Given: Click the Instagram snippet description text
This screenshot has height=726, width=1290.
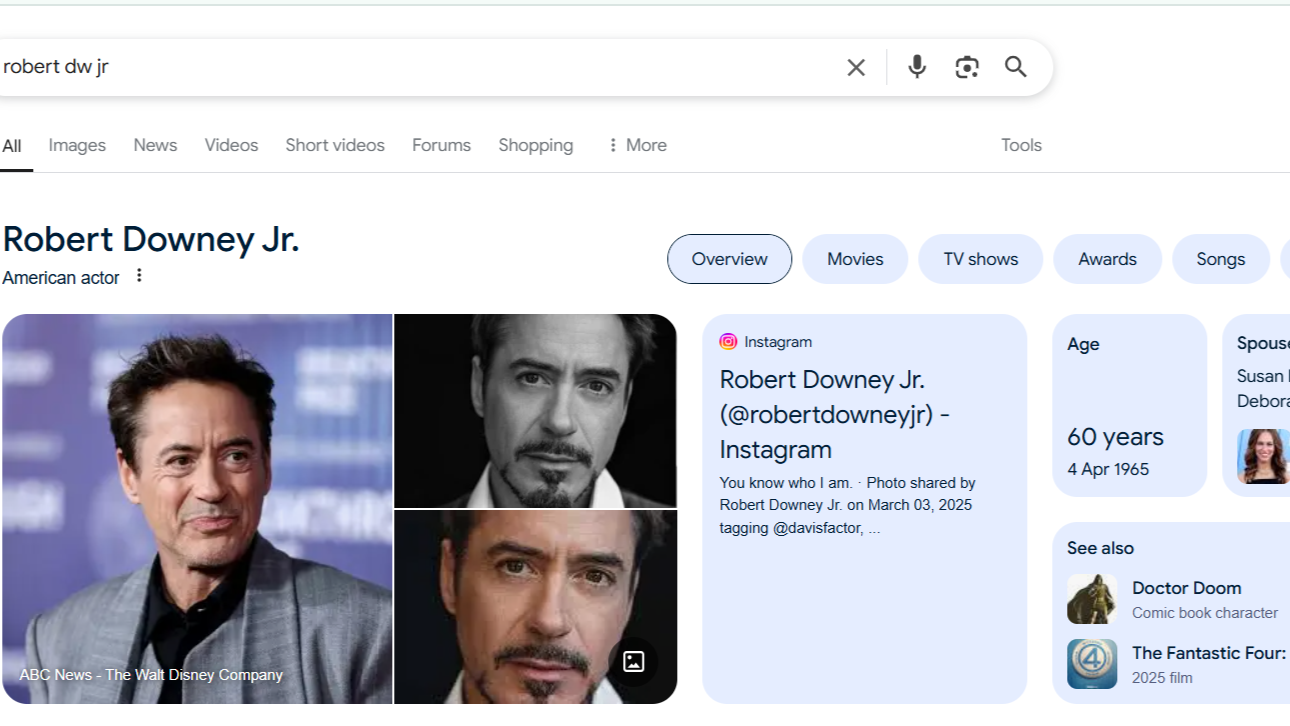Looking at the screenshot, I should [847, 505].
